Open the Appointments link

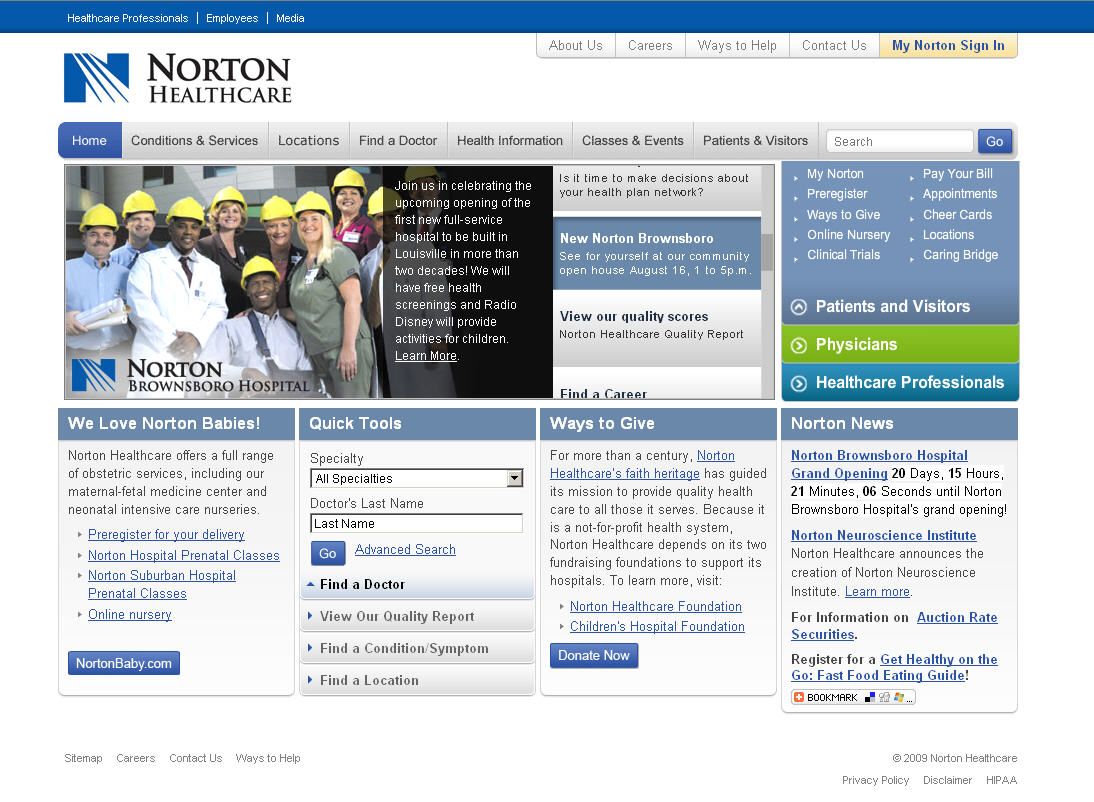coord(960,194)
